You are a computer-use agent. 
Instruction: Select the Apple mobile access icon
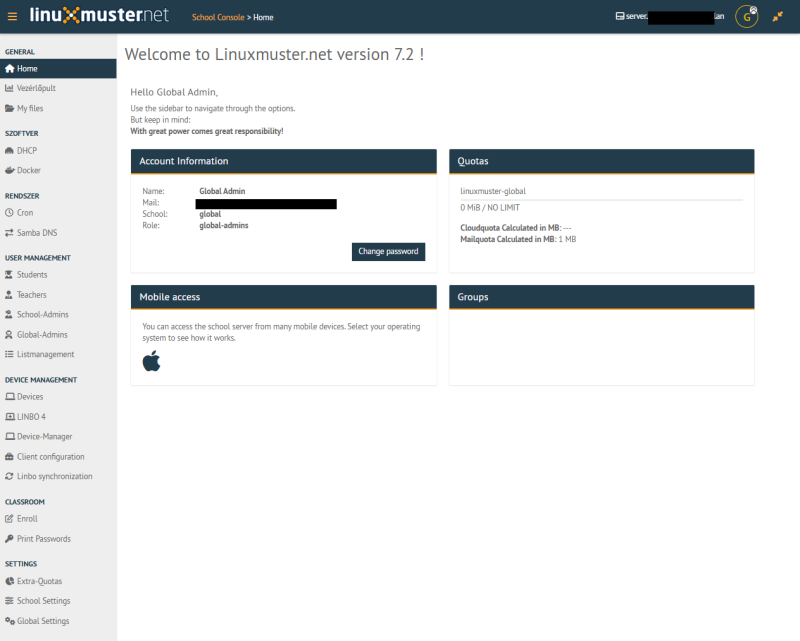tap(151, 361)
